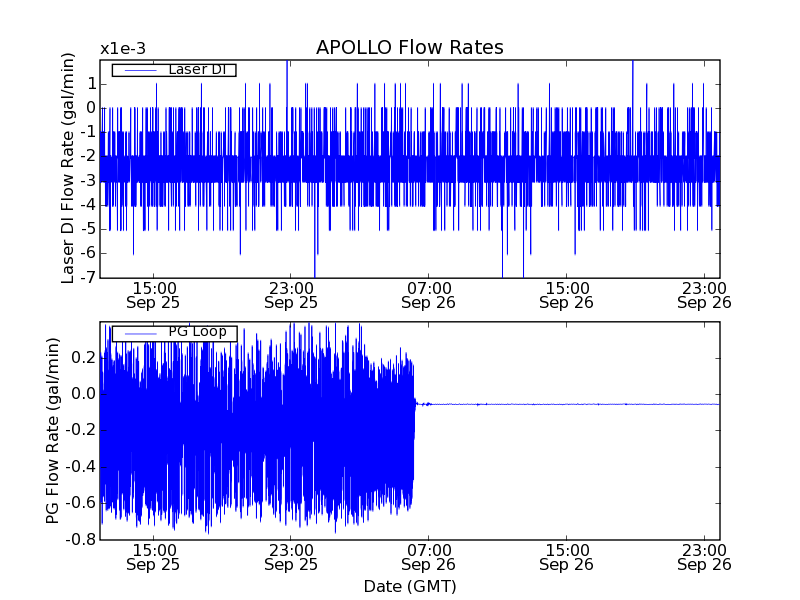Select the 'Laser DI' legend label
This screenshot has height=600, width=800.
pyautogui.click(x=197, y=69)
